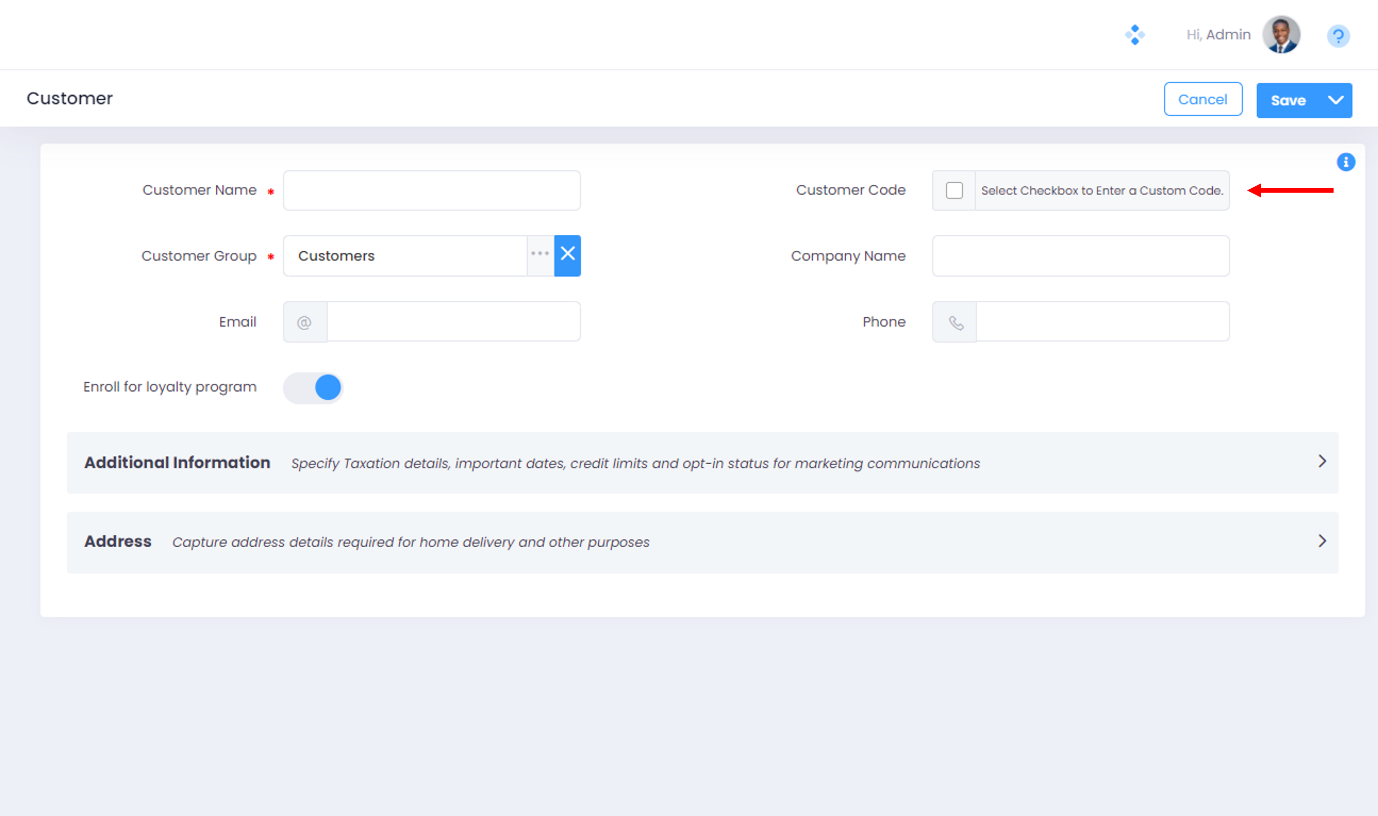Click the help question mark icon
Viewport: 1378px width, 816px height.
tap(1338, 36)
